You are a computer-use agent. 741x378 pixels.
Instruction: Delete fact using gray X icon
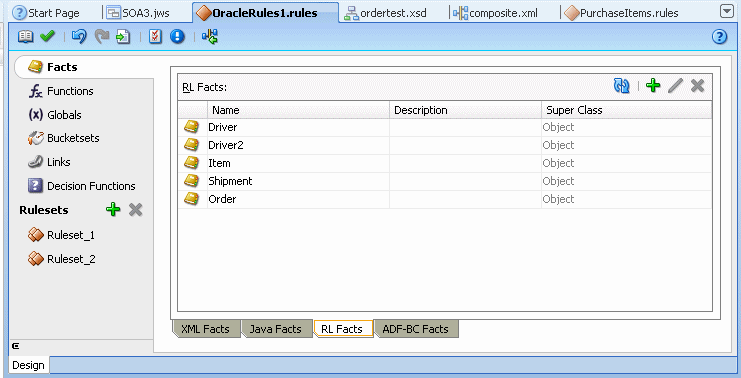(698, 86)
